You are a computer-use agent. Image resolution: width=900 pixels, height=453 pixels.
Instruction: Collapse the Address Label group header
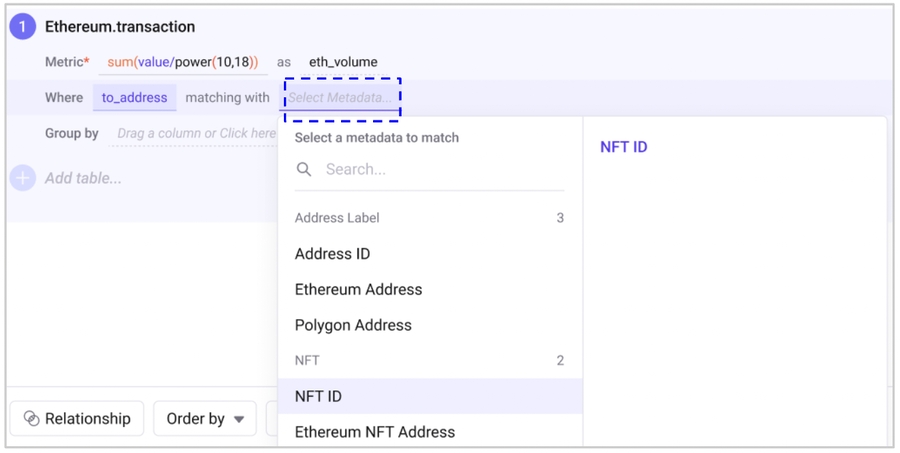429,218
